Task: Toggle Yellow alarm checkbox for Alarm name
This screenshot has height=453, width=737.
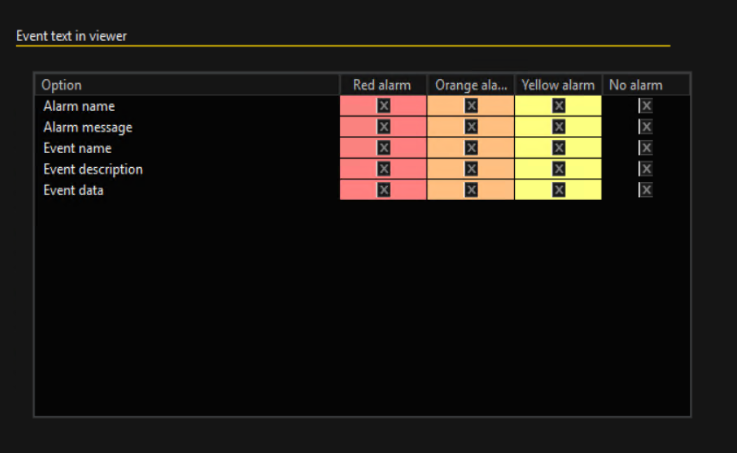Action: (x=558, y=106)
